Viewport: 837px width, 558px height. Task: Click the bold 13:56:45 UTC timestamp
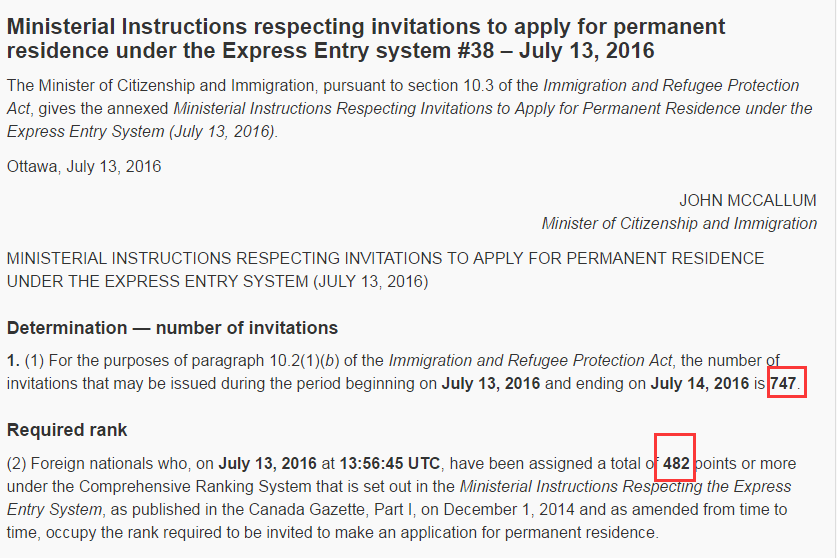(x=390, y=463)
